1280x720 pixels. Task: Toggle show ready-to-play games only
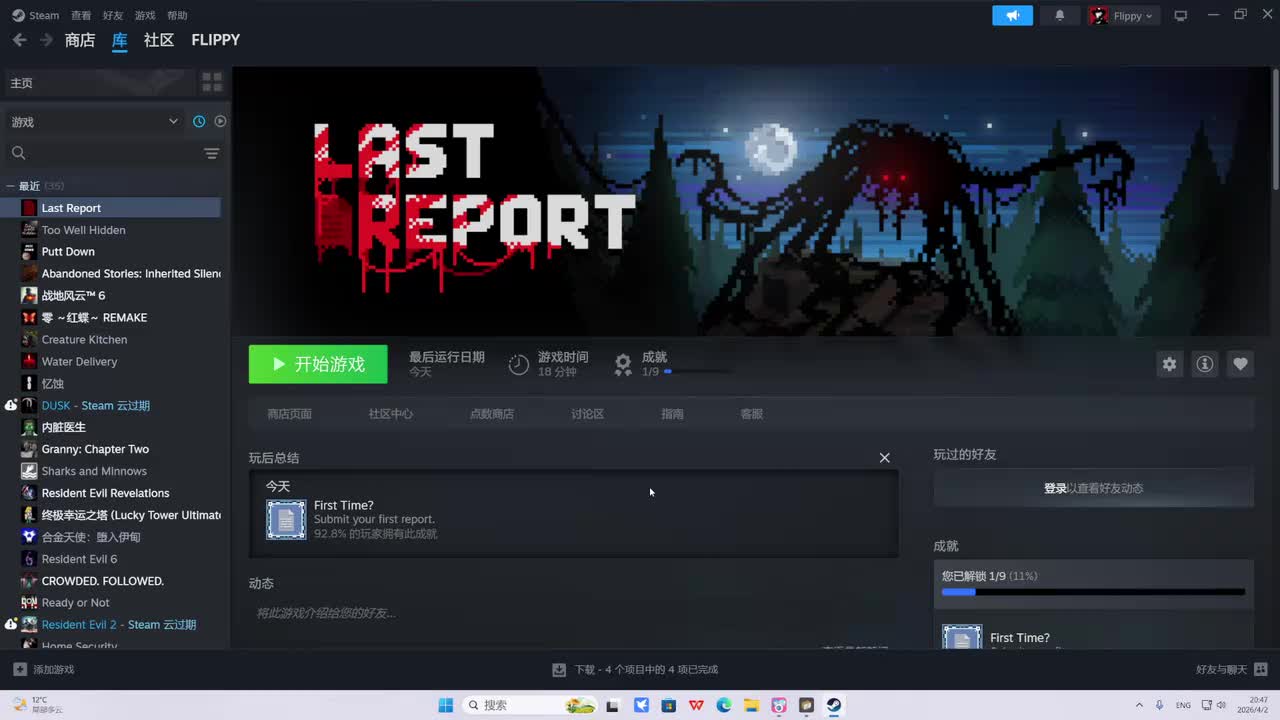220,121
